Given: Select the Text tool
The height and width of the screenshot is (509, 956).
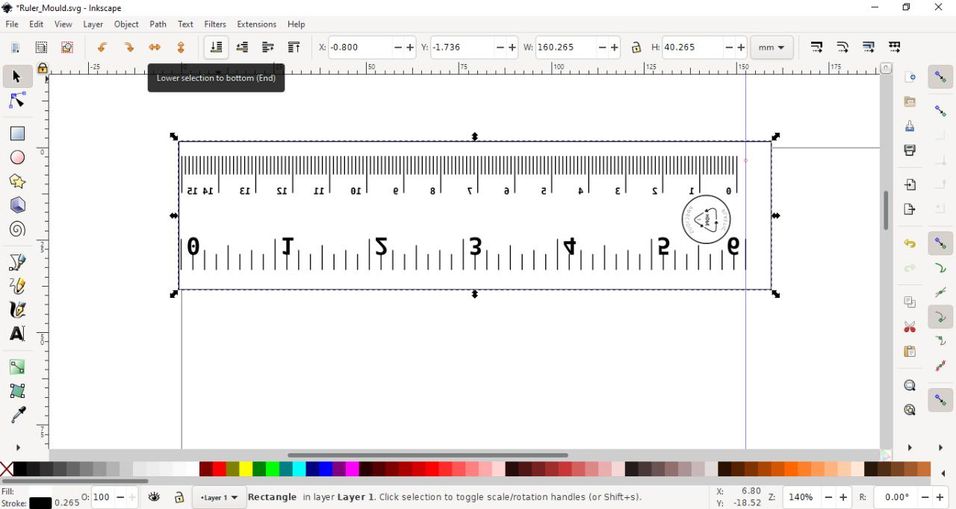Looking at the screenshot, I should [17, 333].
